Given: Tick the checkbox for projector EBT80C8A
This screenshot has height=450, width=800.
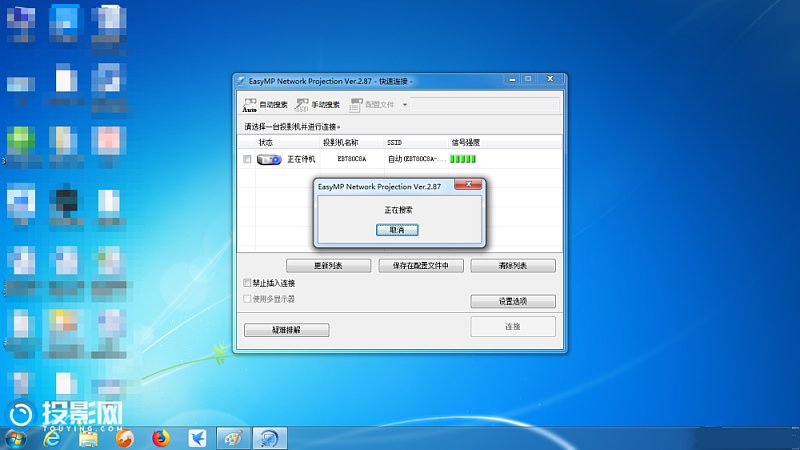Looking at the screenshot, I should (247, 159).
